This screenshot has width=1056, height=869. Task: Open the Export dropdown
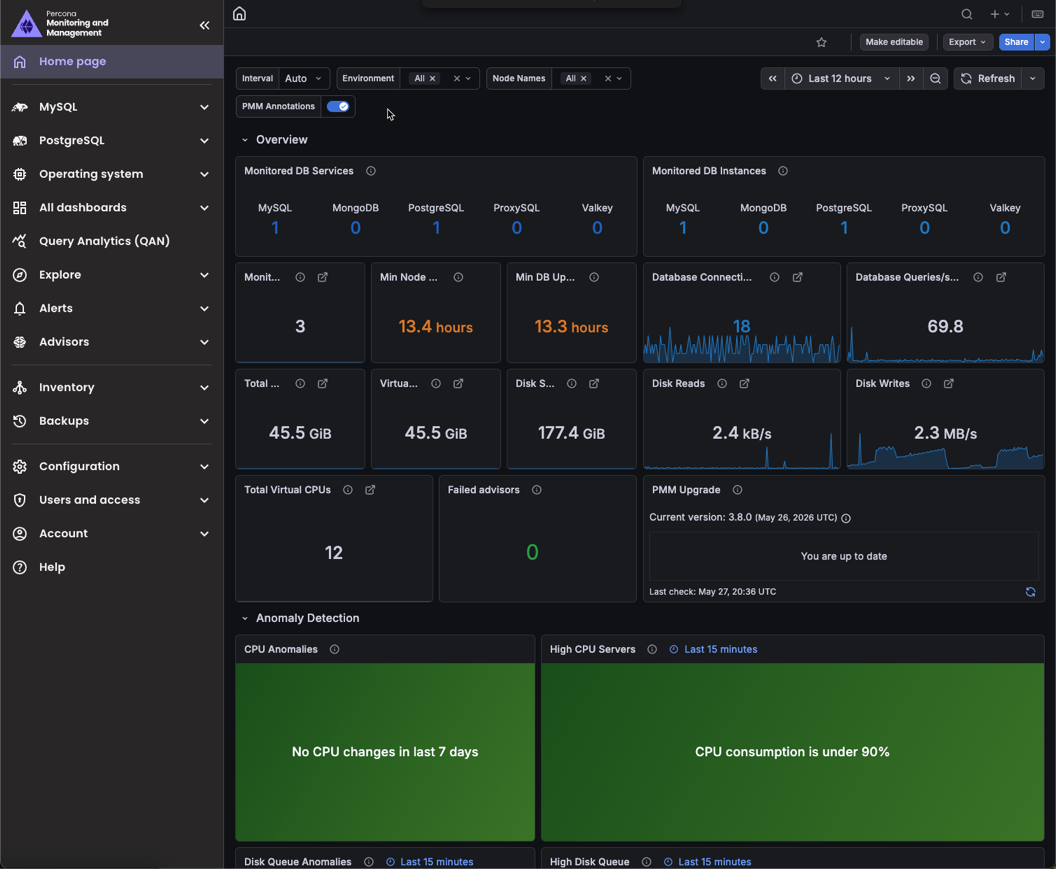pyautogui.click(x=967, y=42)
